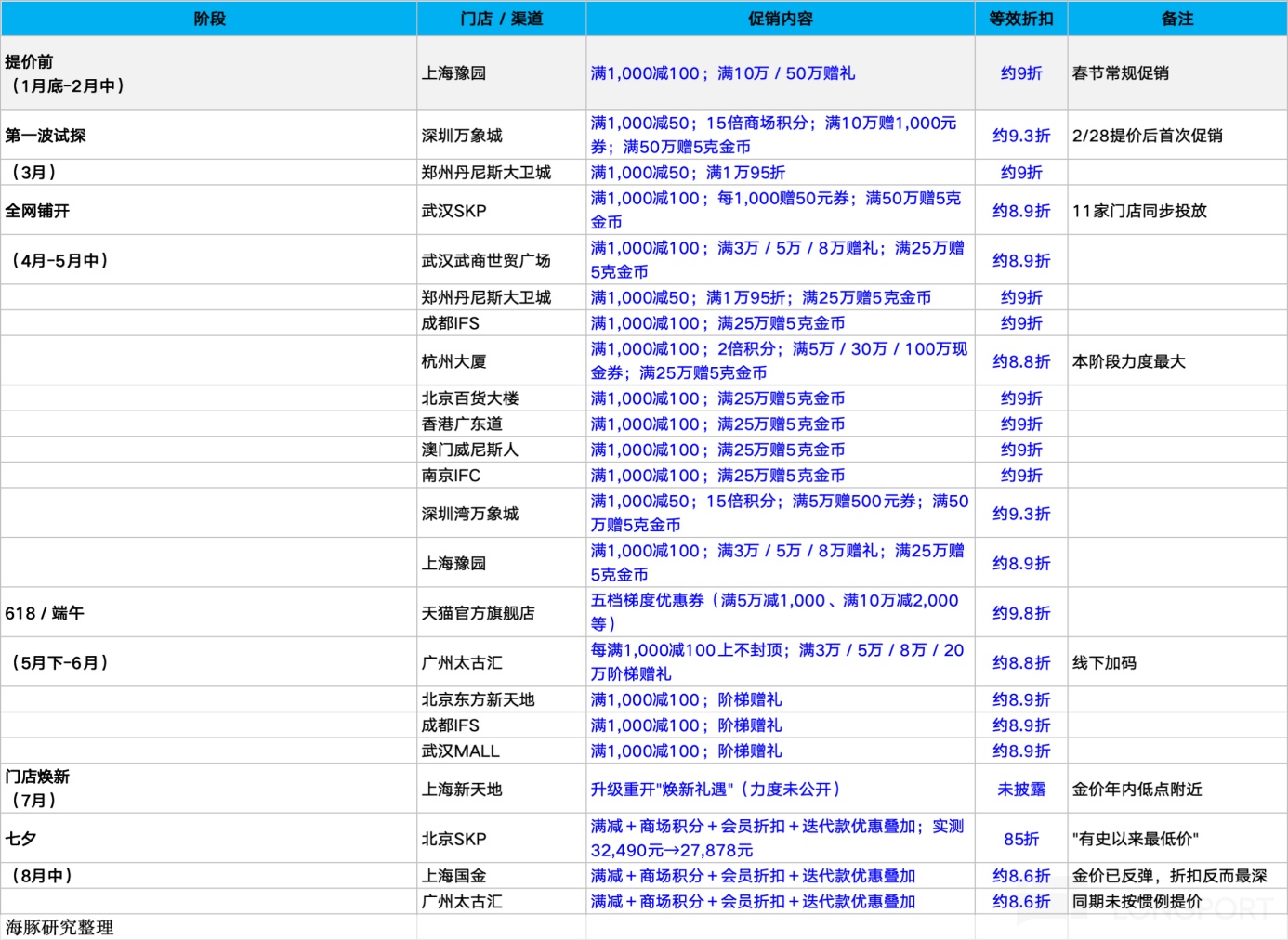Click the "有史以来最低价" note cell

pos(1177,839)
